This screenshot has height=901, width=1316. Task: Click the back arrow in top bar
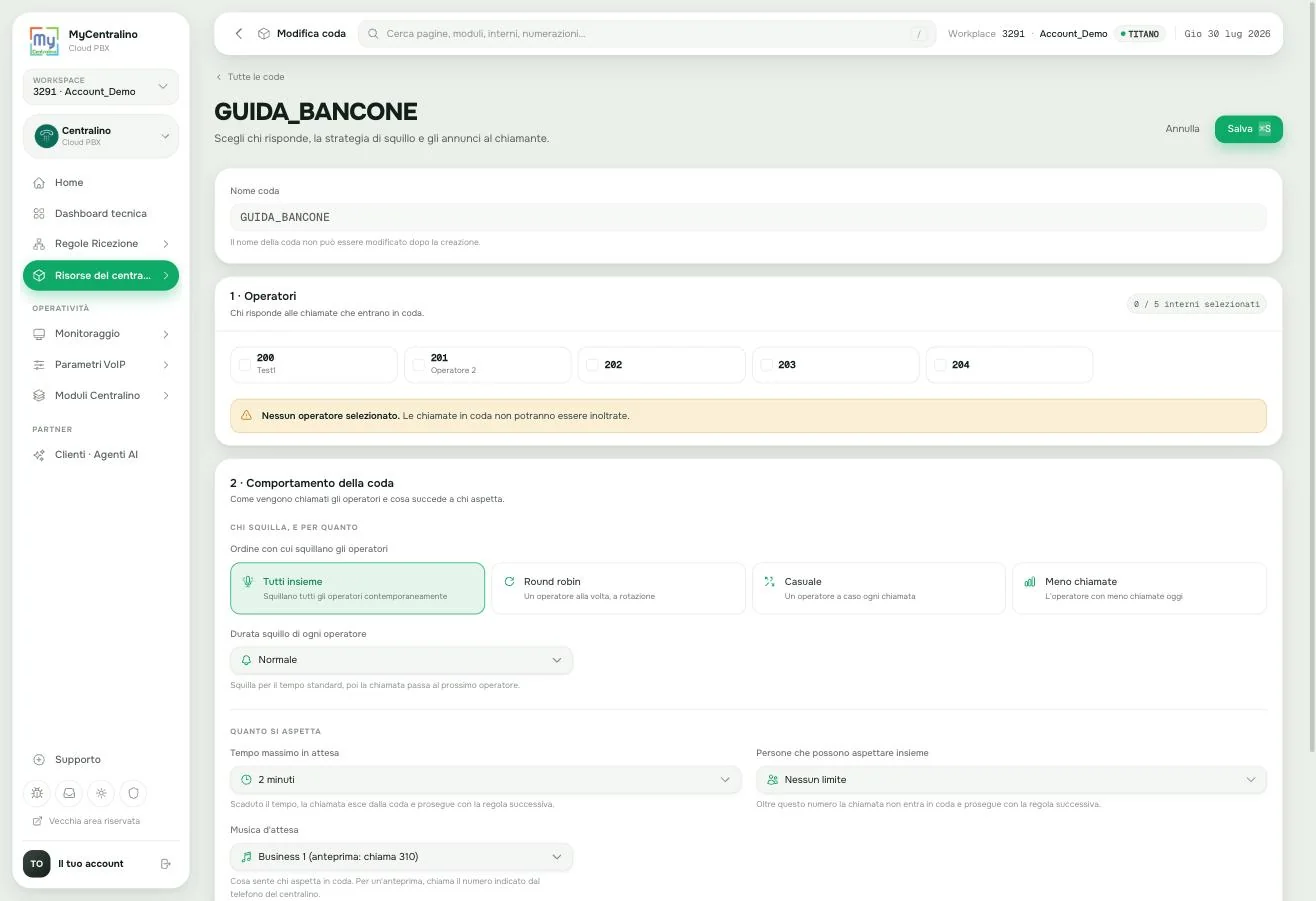[239, 34]
